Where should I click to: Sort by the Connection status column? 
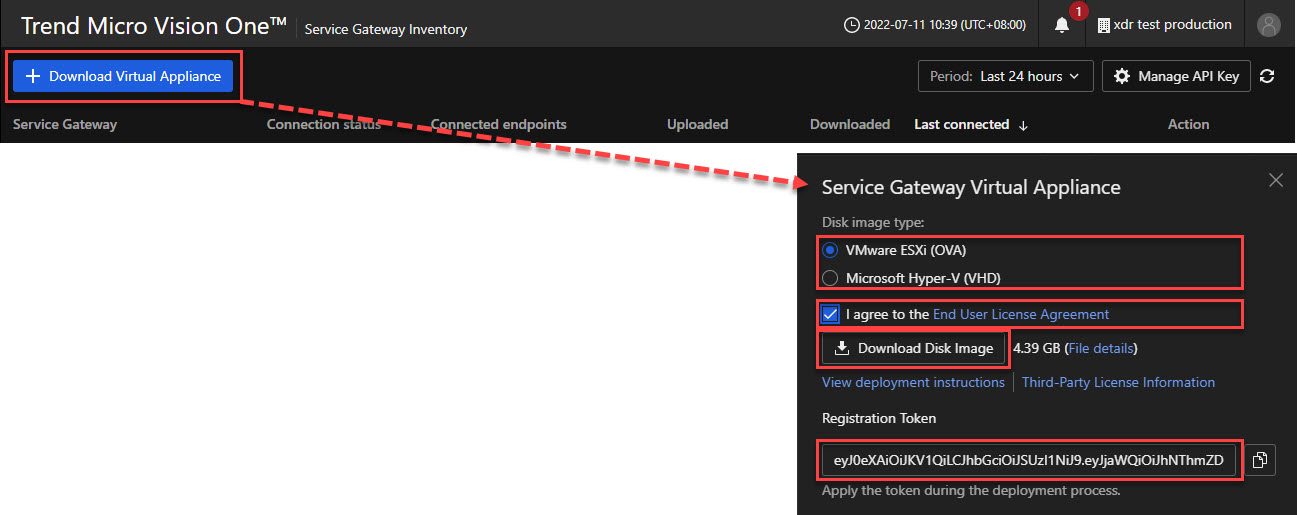coord(323,125)
